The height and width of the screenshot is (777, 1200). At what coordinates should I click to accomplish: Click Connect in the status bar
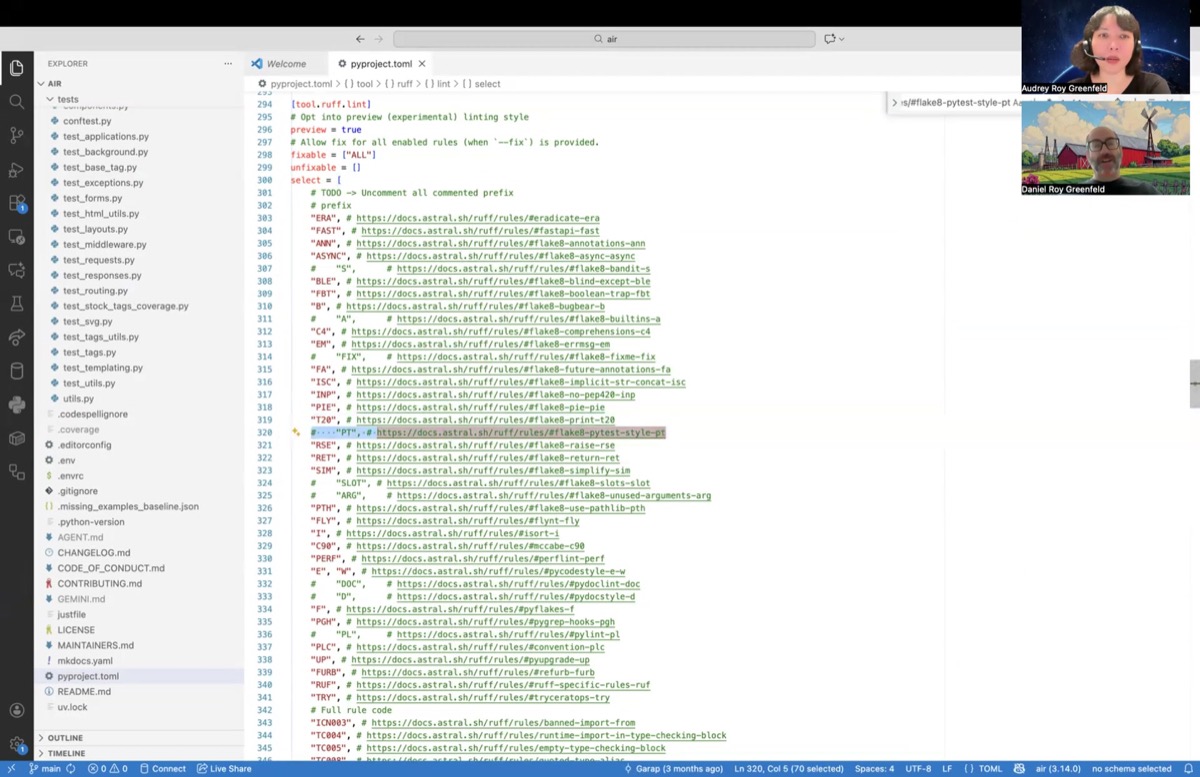pos(165,768)
